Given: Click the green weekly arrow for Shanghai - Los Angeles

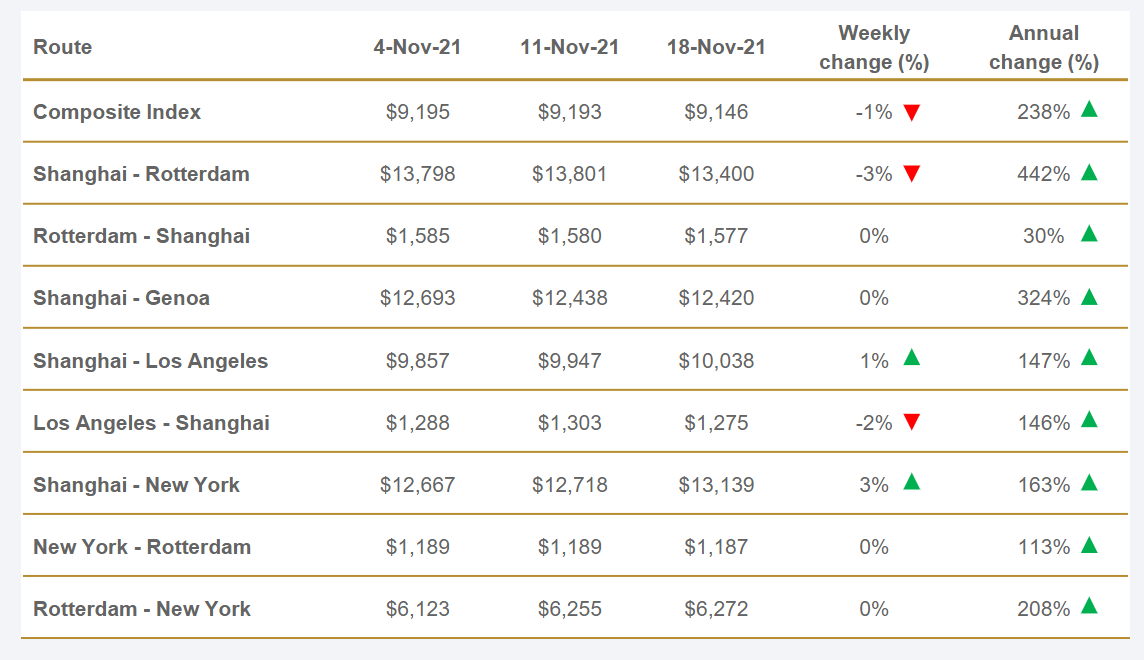Looking at the screenshot, I should [x=911, y=358].
